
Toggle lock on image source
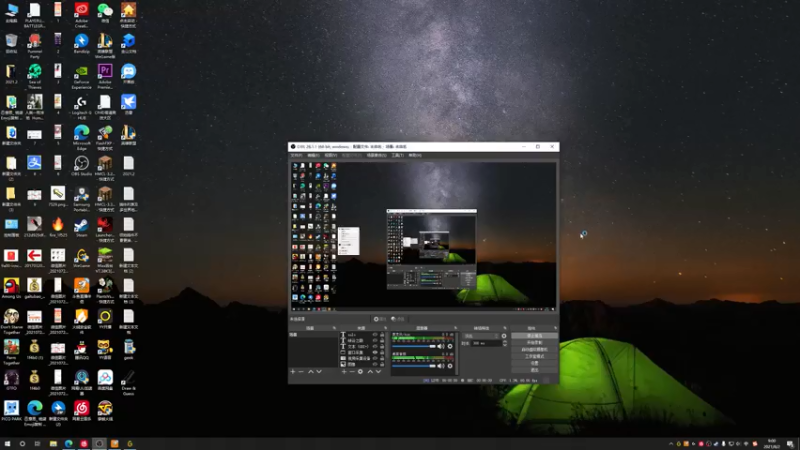[382, 364]
